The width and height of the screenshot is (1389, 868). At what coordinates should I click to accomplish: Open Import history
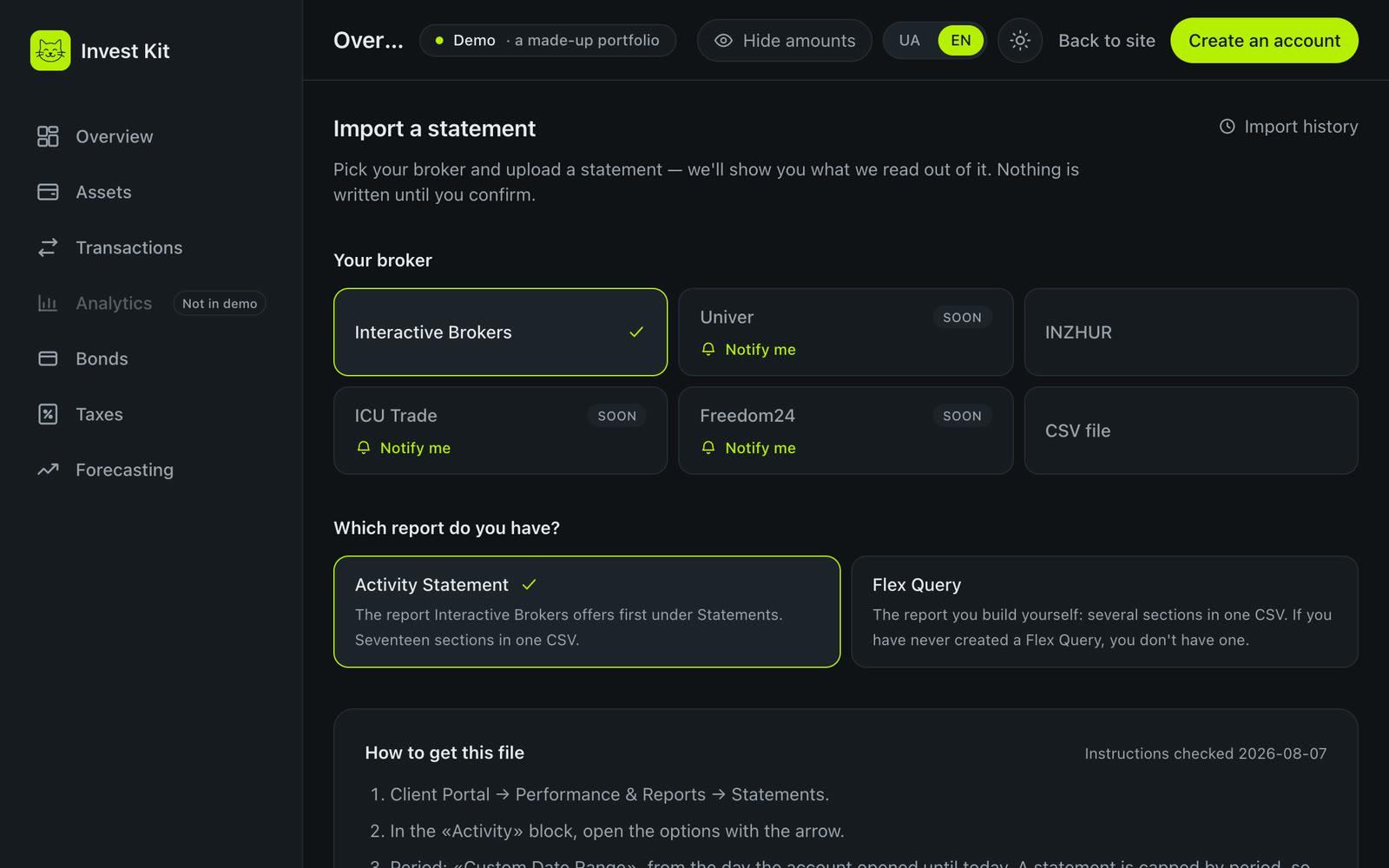[x=1288, y=127]
